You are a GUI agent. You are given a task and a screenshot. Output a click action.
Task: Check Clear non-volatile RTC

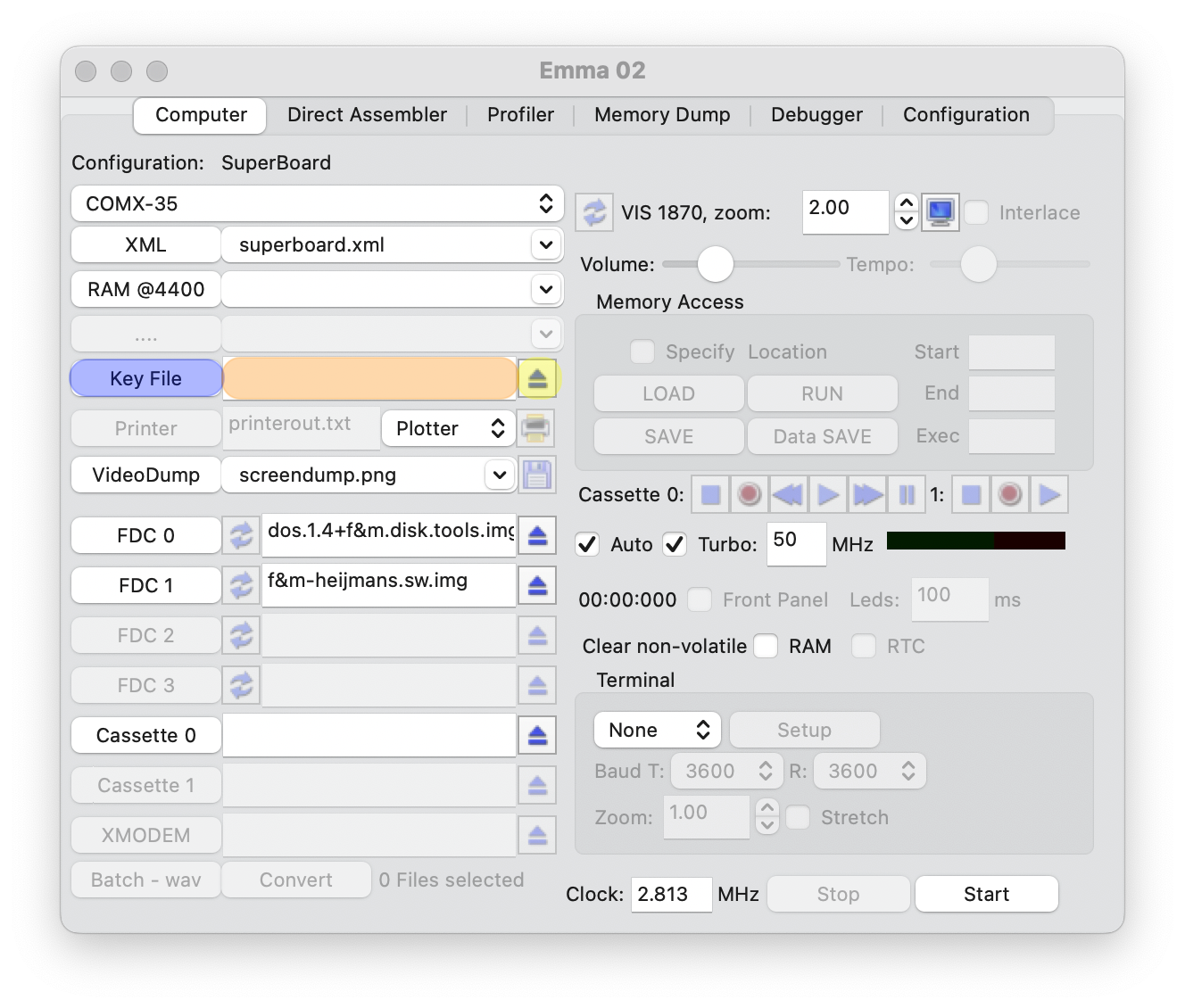pos(864,646)
